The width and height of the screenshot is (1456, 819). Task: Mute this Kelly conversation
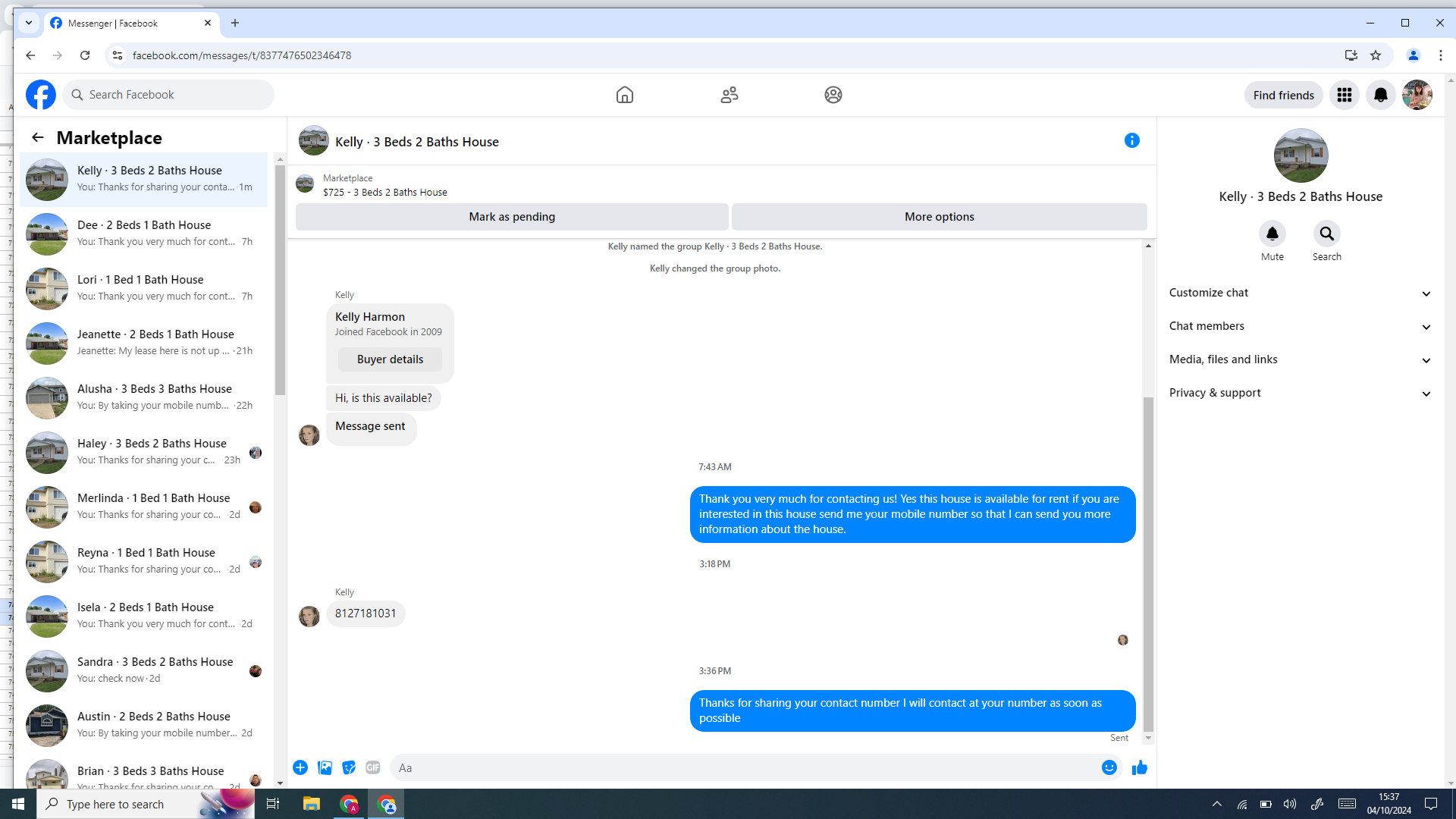point(1272,234)
